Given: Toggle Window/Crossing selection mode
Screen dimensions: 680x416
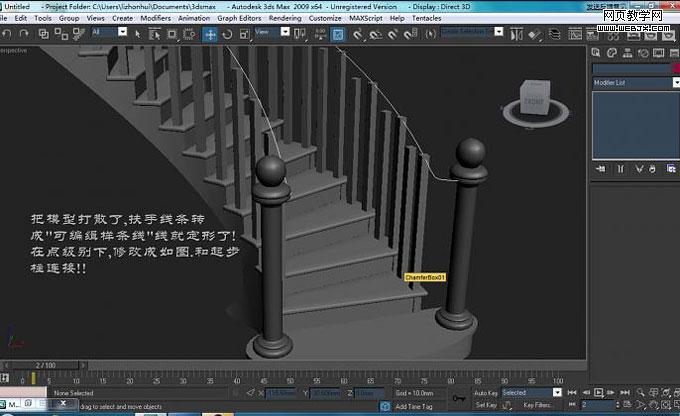Looking at the screenshot, I should [x=190, y=34].
